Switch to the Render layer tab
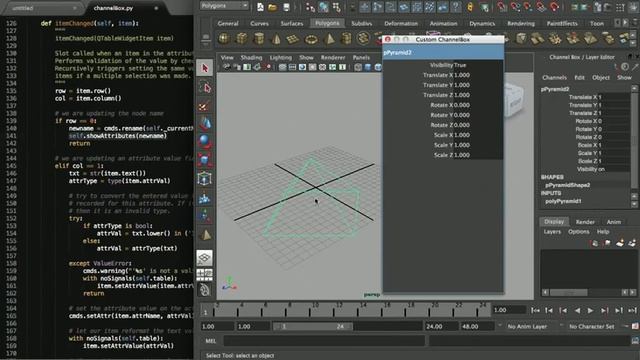Image resolution: width=640 pixels, height=360 pixels. pos(585,222)
